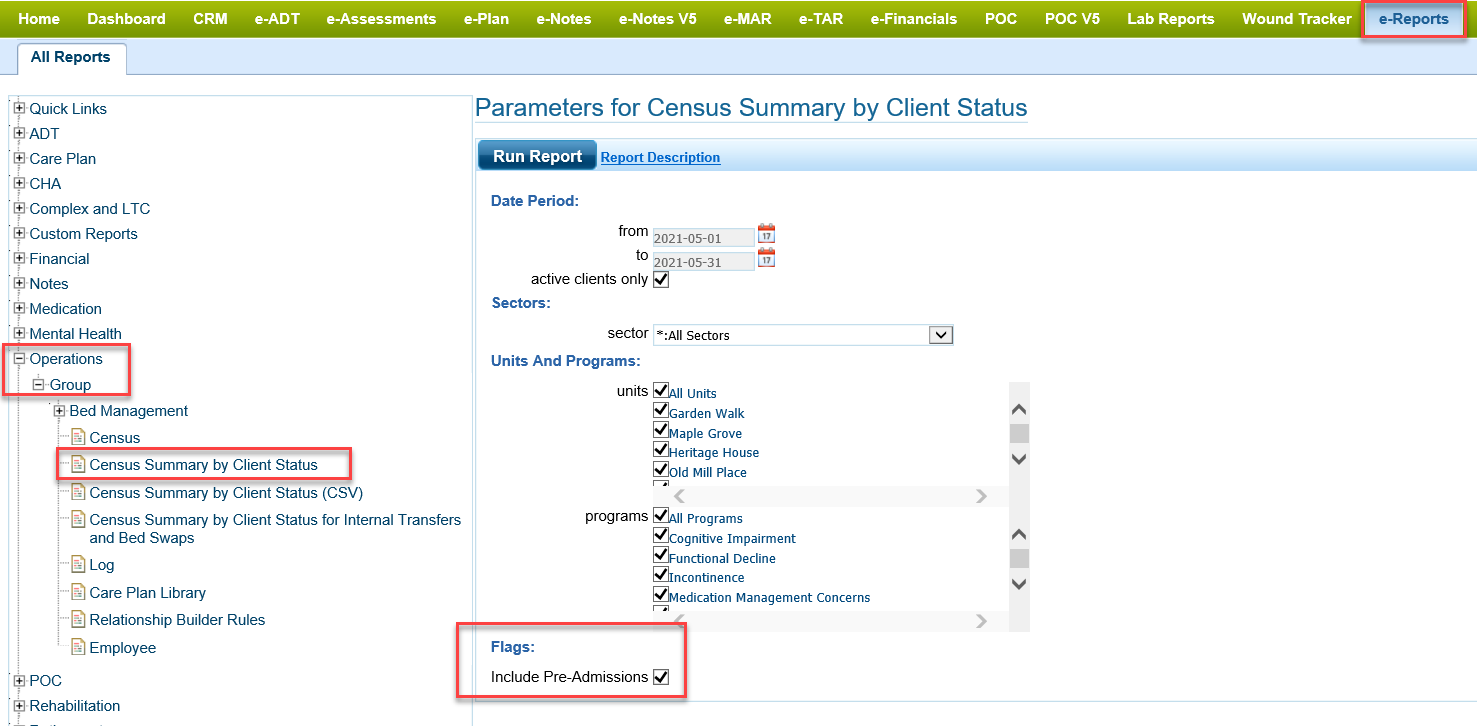The height and width of the screenshot is (726, 1477).
Task: Click the Census Summary by Client Status (CSV) icon
Action: (78, 493)
